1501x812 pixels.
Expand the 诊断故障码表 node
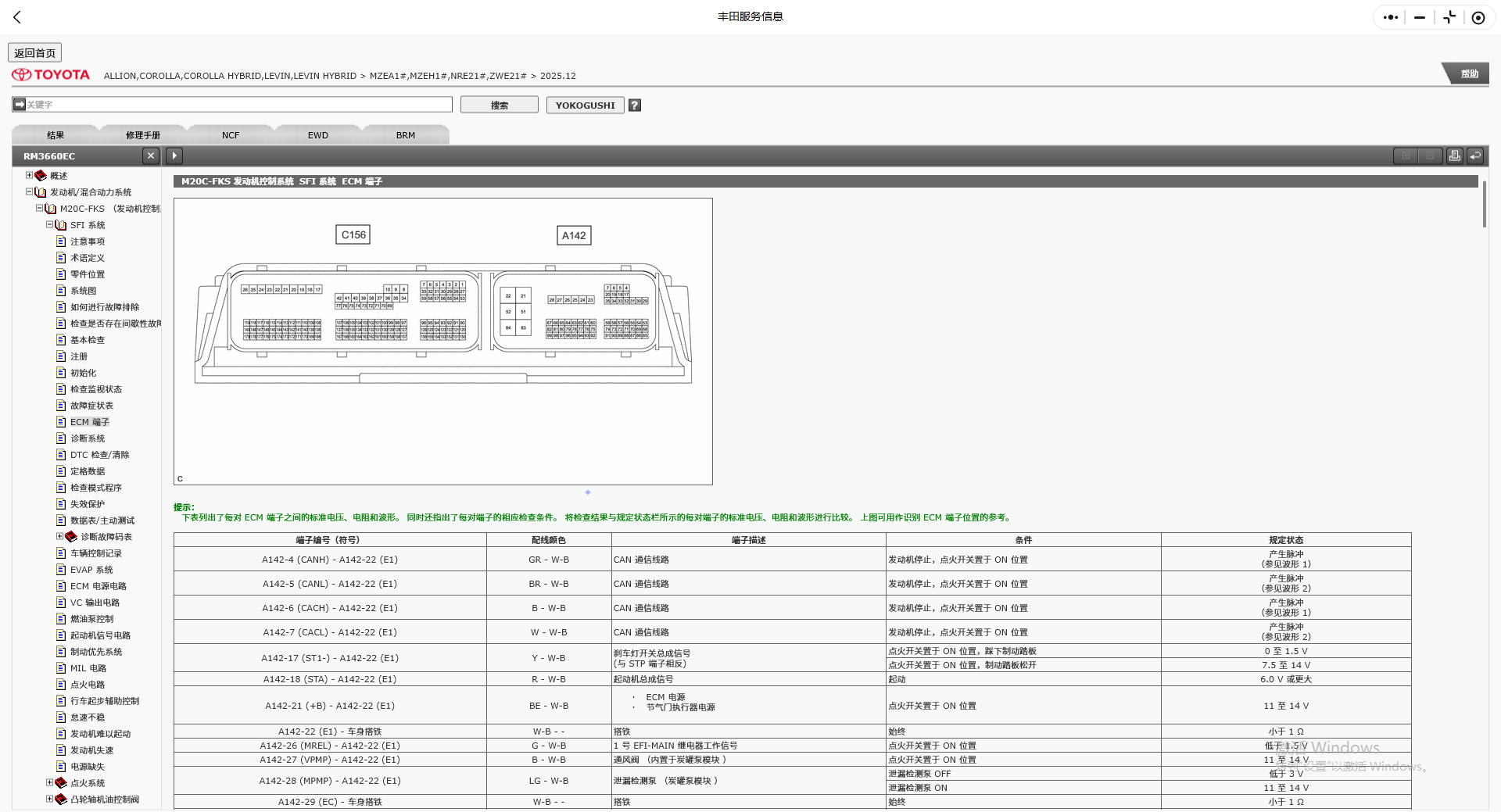59,536
